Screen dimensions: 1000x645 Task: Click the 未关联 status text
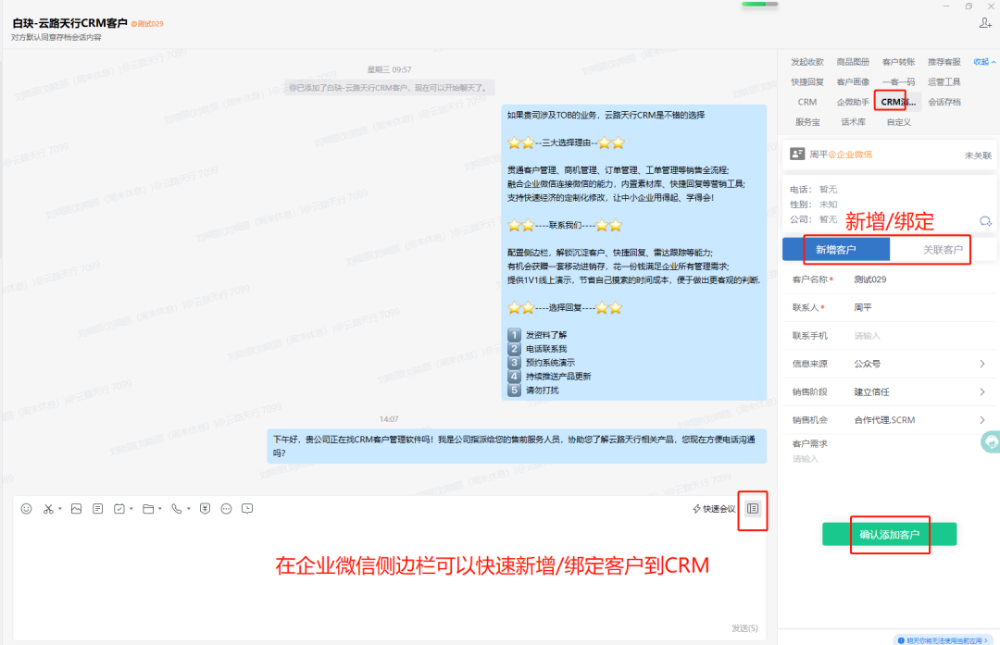point(978,155)
